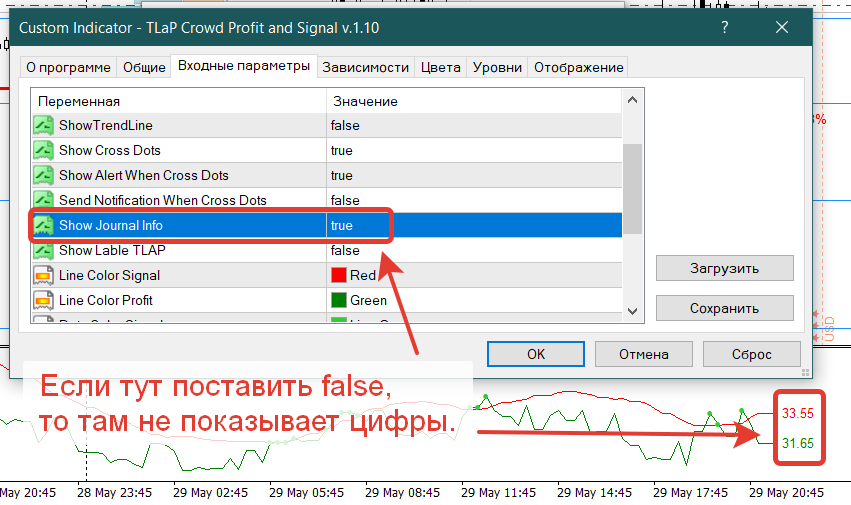
Task: Select the ShowTrendLine variable name
Action: point(106,125)
